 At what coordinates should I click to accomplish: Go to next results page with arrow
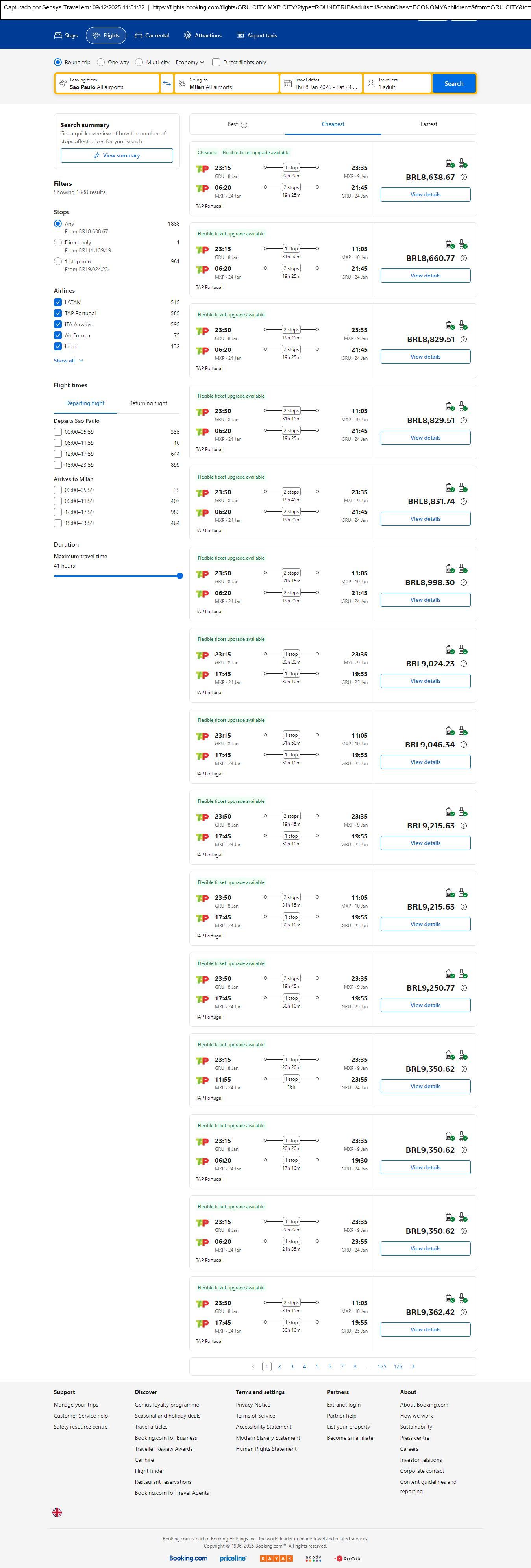coord(413,1366)
